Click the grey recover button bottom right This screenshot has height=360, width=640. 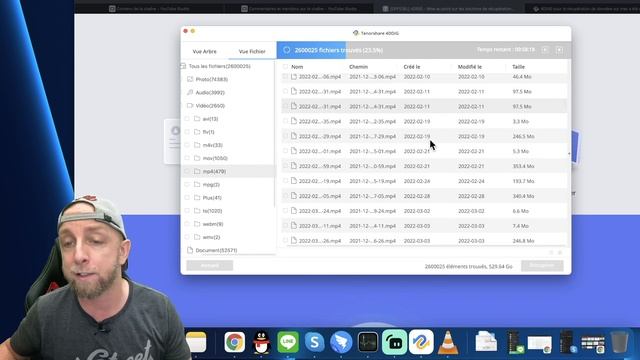pyautogui.click(x=542, y=265)
